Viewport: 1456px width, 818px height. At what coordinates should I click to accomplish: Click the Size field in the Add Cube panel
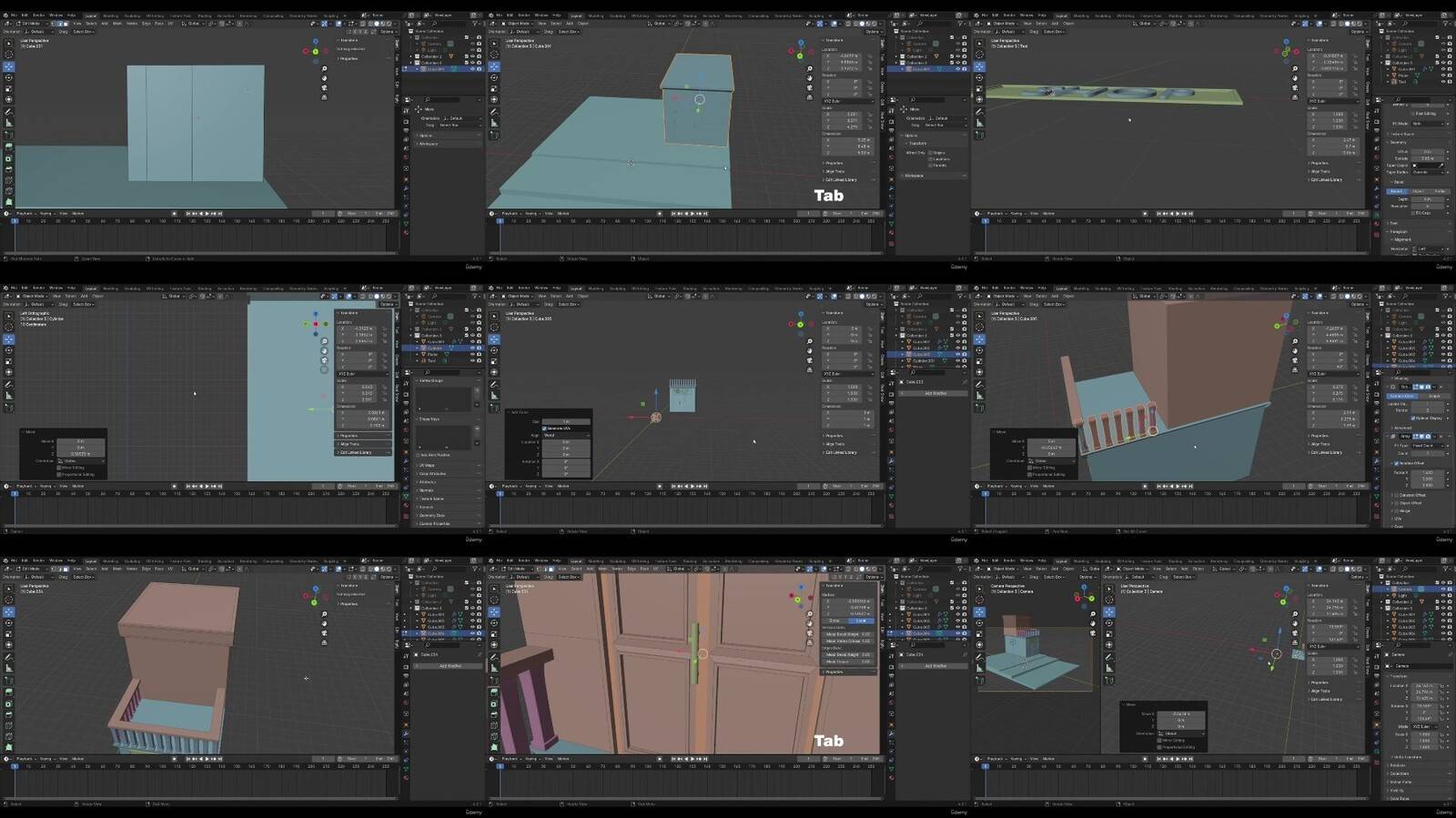point(566,421)
